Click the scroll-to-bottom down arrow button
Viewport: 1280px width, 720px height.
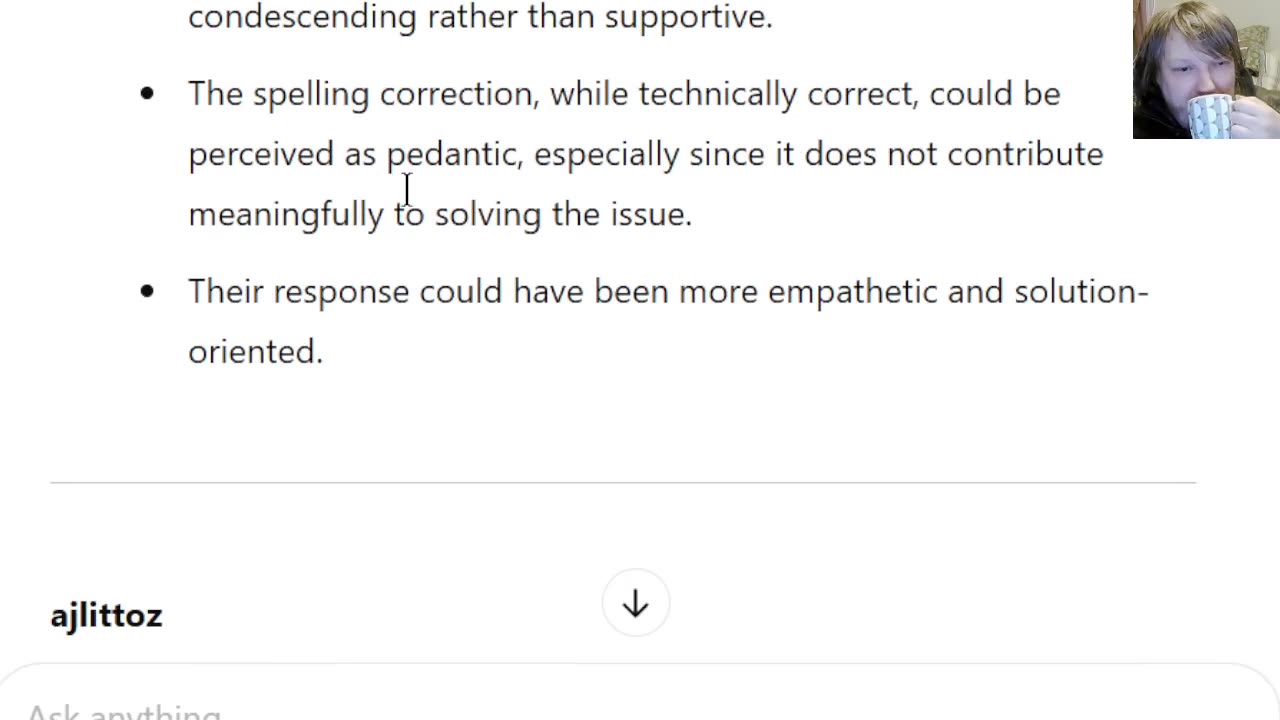[x=635, y=604]
